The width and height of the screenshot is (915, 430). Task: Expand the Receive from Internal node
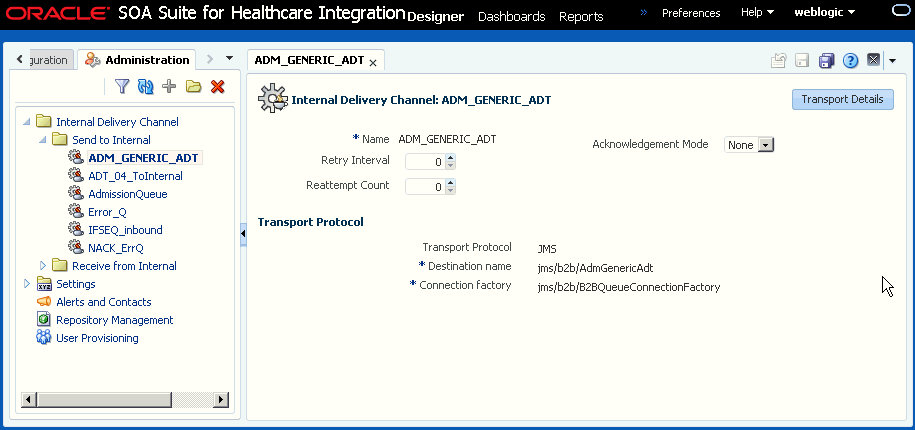[x=43, y=266]
